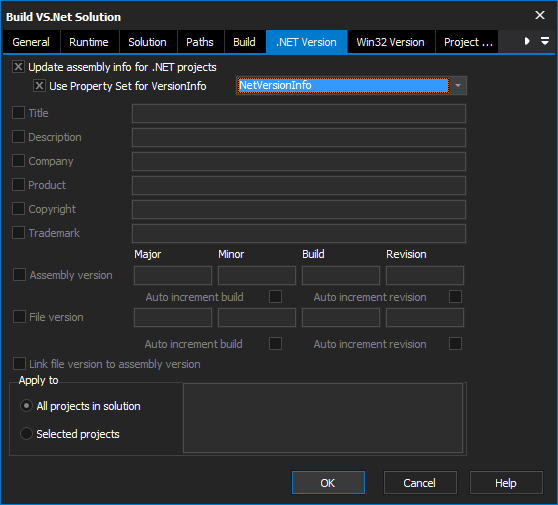Enable the File version checkbox
This screenshot has width=558, height=505.
pos(19,317)
